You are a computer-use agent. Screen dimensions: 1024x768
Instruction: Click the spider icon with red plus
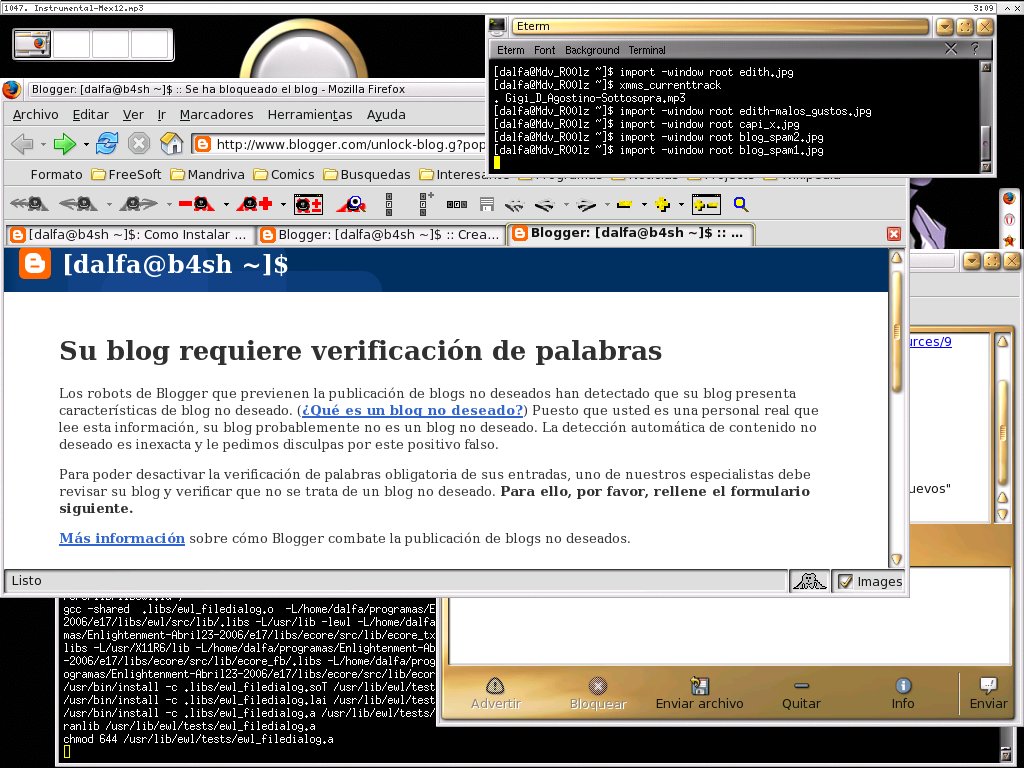click(254, 204)
